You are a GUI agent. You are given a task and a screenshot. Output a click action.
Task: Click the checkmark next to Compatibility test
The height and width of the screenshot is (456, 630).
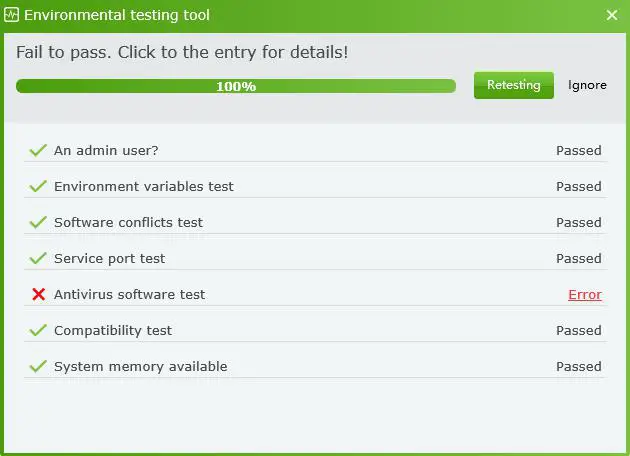point(39,330)
